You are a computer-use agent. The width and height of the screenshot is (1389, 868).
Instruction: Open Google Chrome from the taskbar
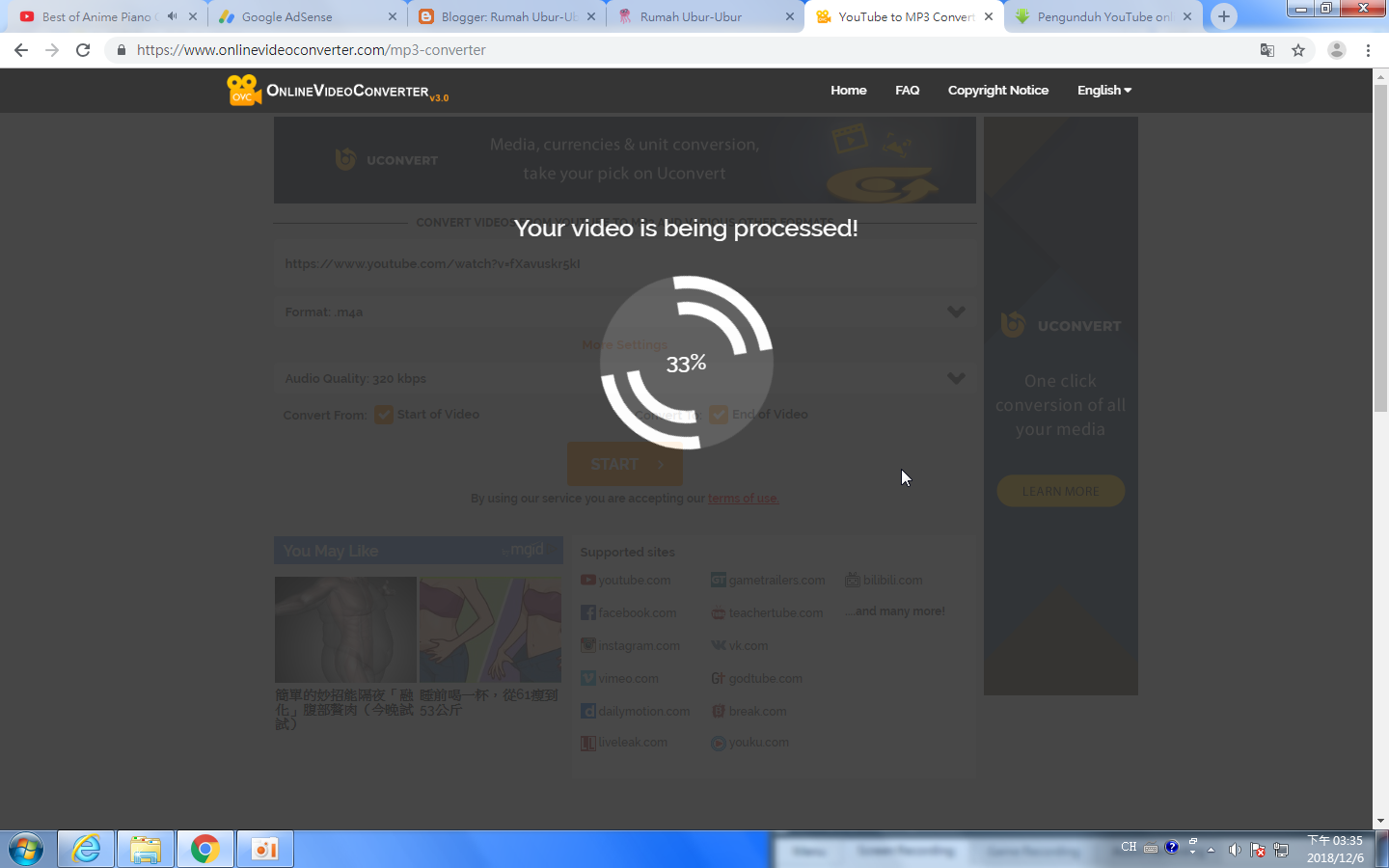204,849
